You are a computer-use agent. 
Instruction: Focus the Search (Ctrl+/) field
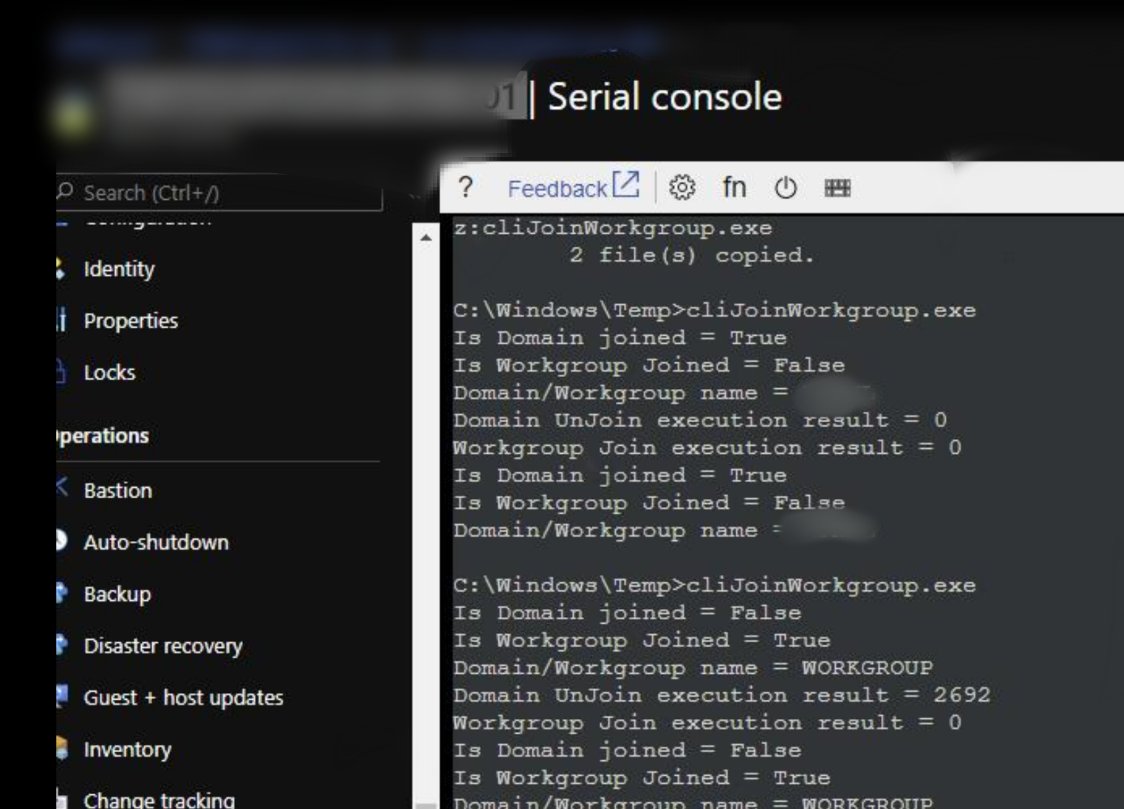219,193
